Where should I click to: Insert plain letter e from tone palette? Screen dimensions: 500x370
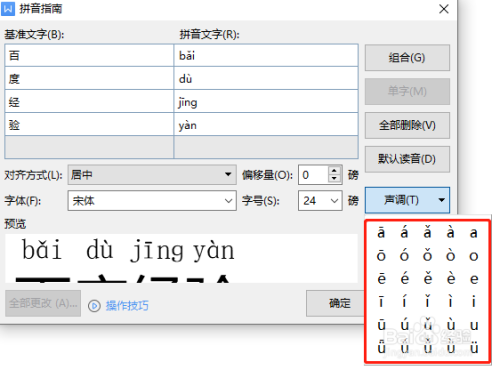point(474,279)
